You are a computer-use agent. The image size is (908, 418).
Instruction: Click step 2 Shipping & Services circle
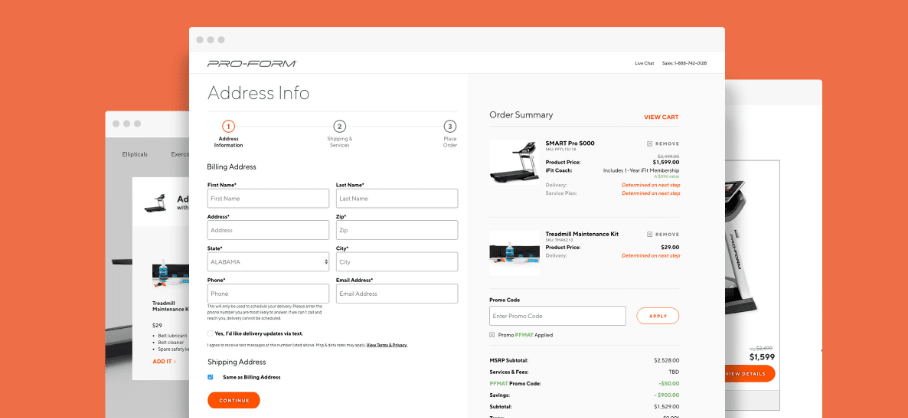tap(340, 126)
